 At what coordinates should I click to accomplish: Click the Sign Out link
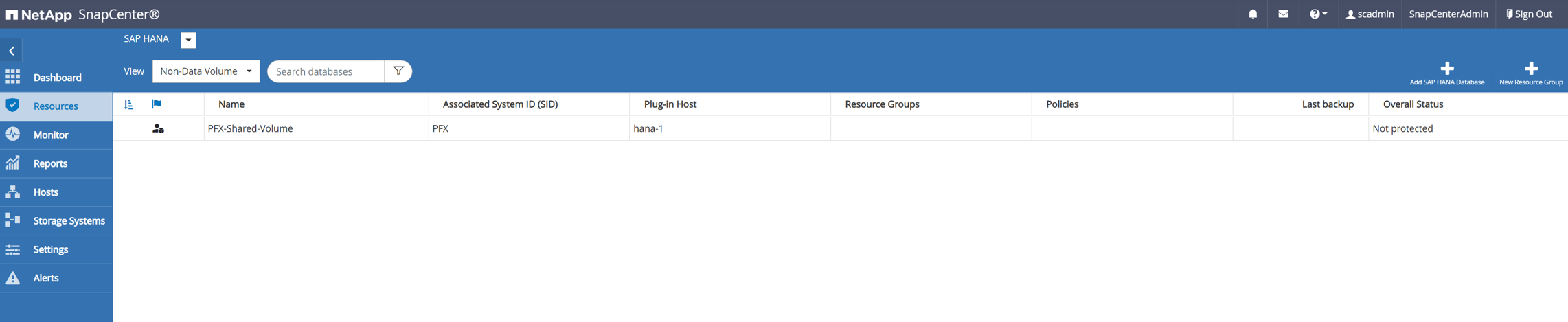(x=1530, y=14)
